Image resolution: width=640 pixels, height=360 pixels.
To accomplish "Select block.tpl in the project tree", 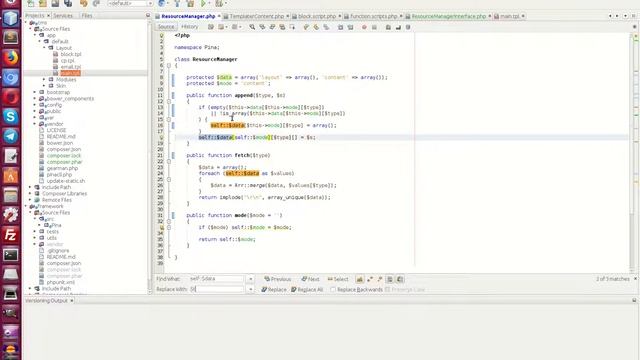I will [71, 54].
